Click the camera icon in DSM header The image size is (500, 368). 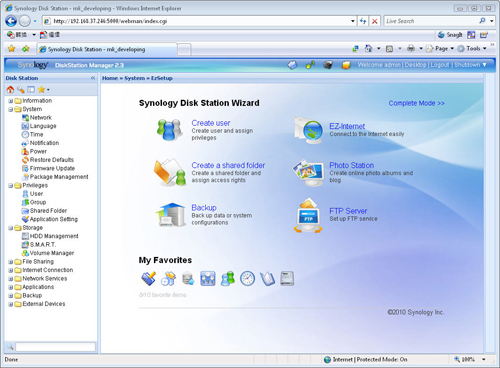click(328, 65)
